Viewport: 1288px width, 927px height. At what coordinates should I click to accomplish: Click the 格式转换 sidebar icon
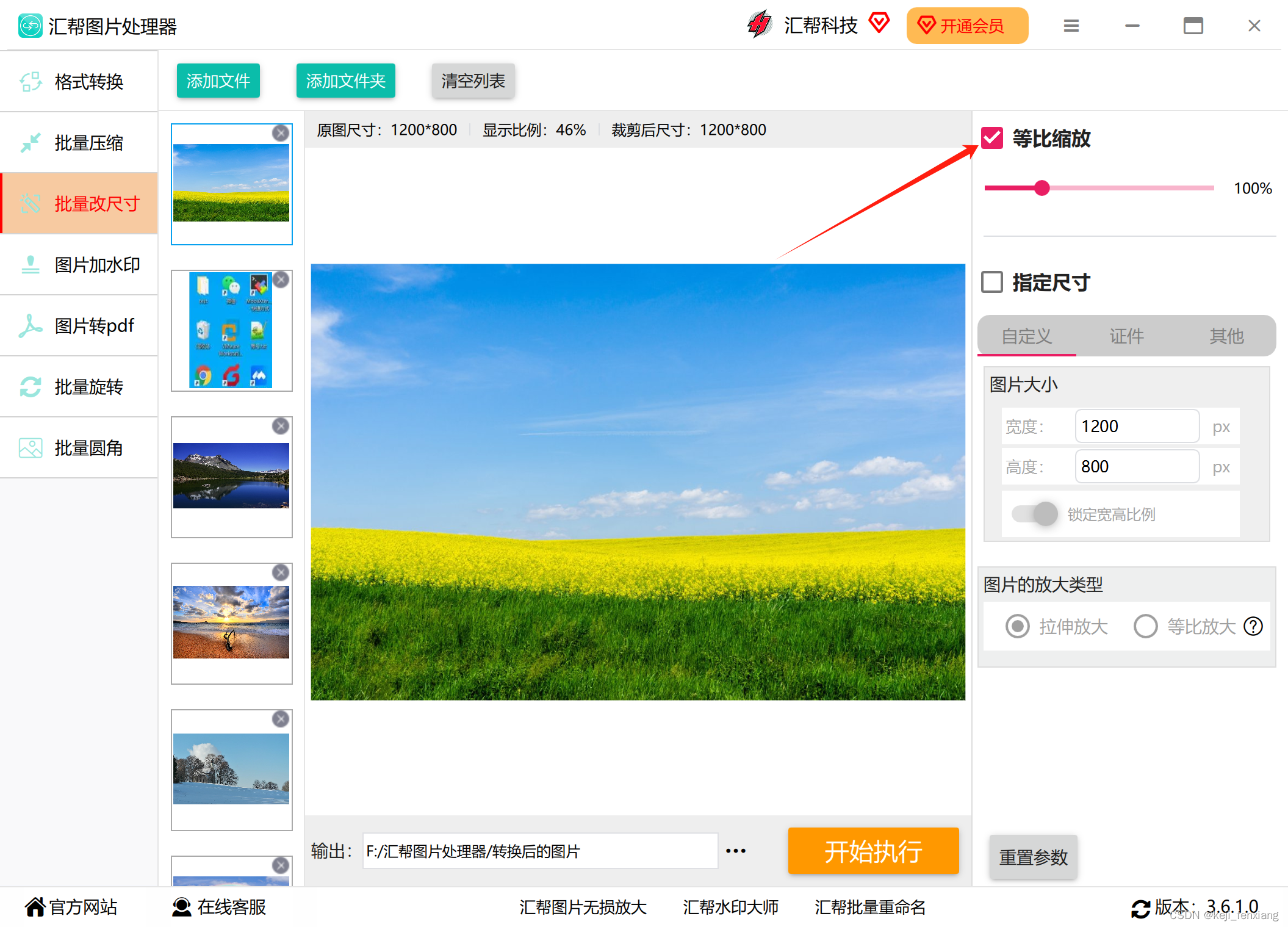tap(31, 81)
